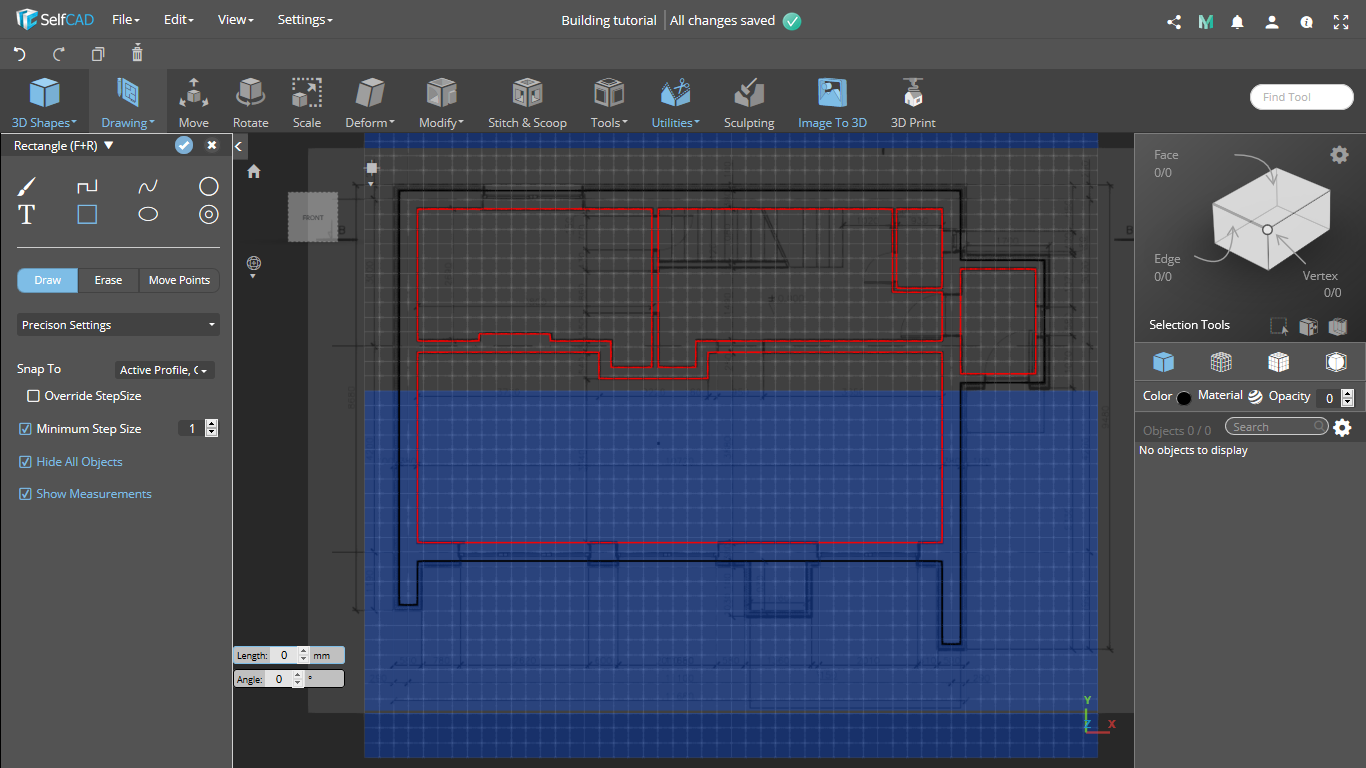Open the File menu
The image size is (1366, 768).
pyautogui.click(x=126, y=20)
